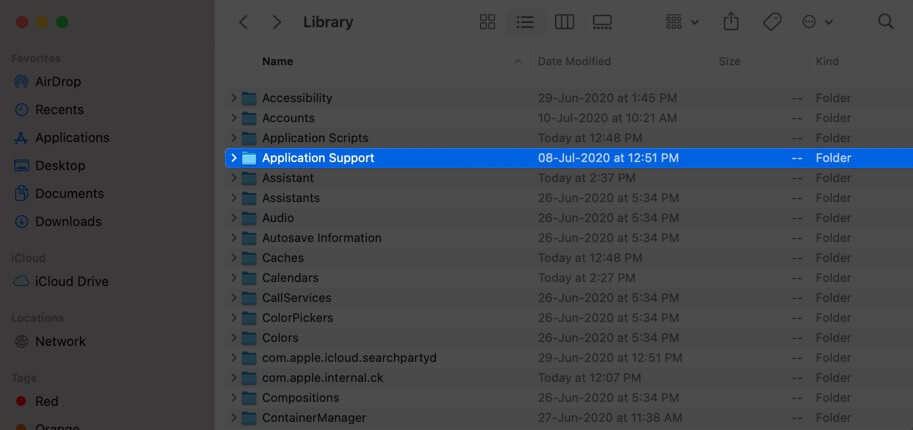
Task: Select the com.apple.icloud.searchpartyd folder
Action: [349, 358]
